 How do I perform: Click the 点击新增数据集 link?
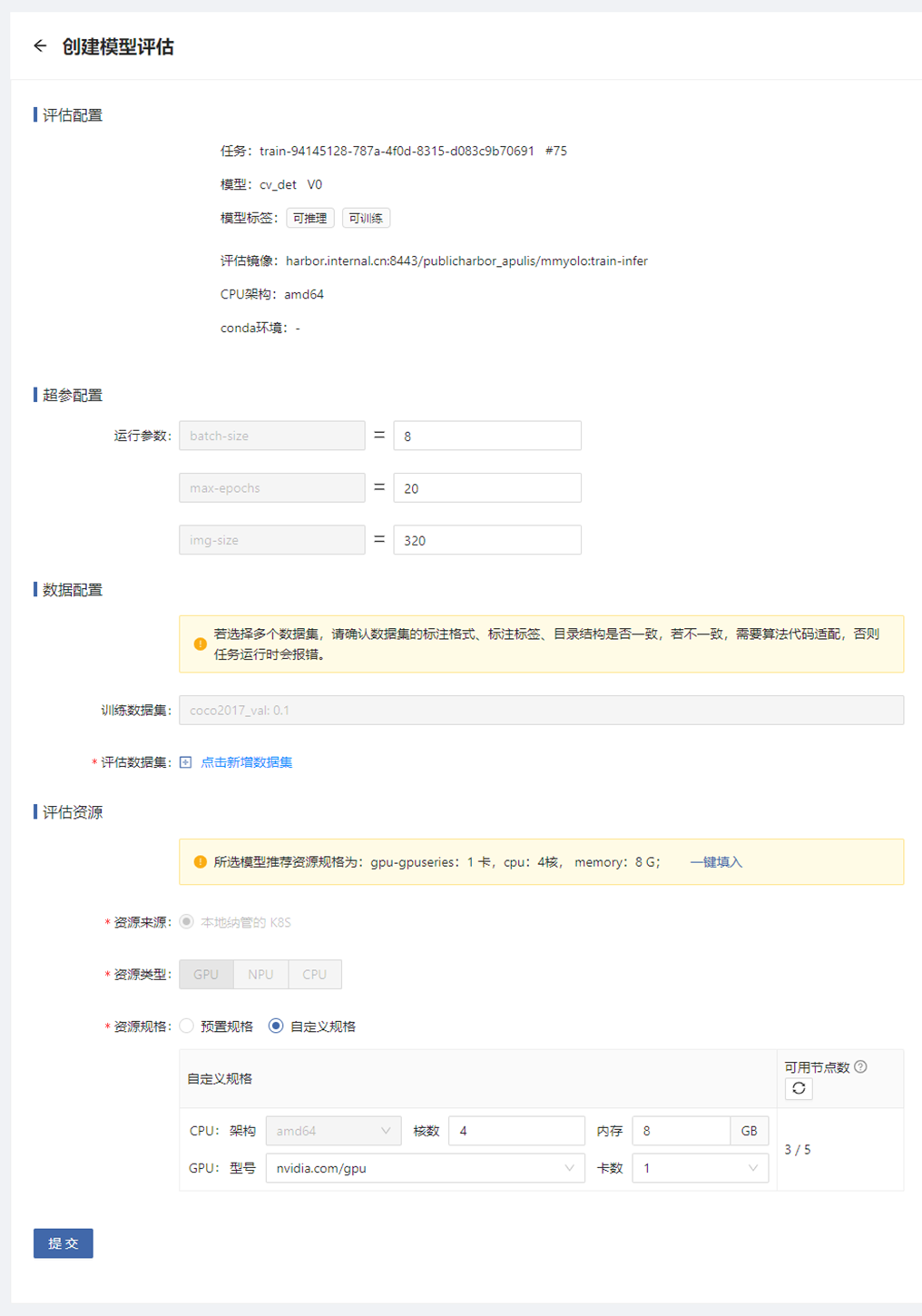tap(247, 762)
